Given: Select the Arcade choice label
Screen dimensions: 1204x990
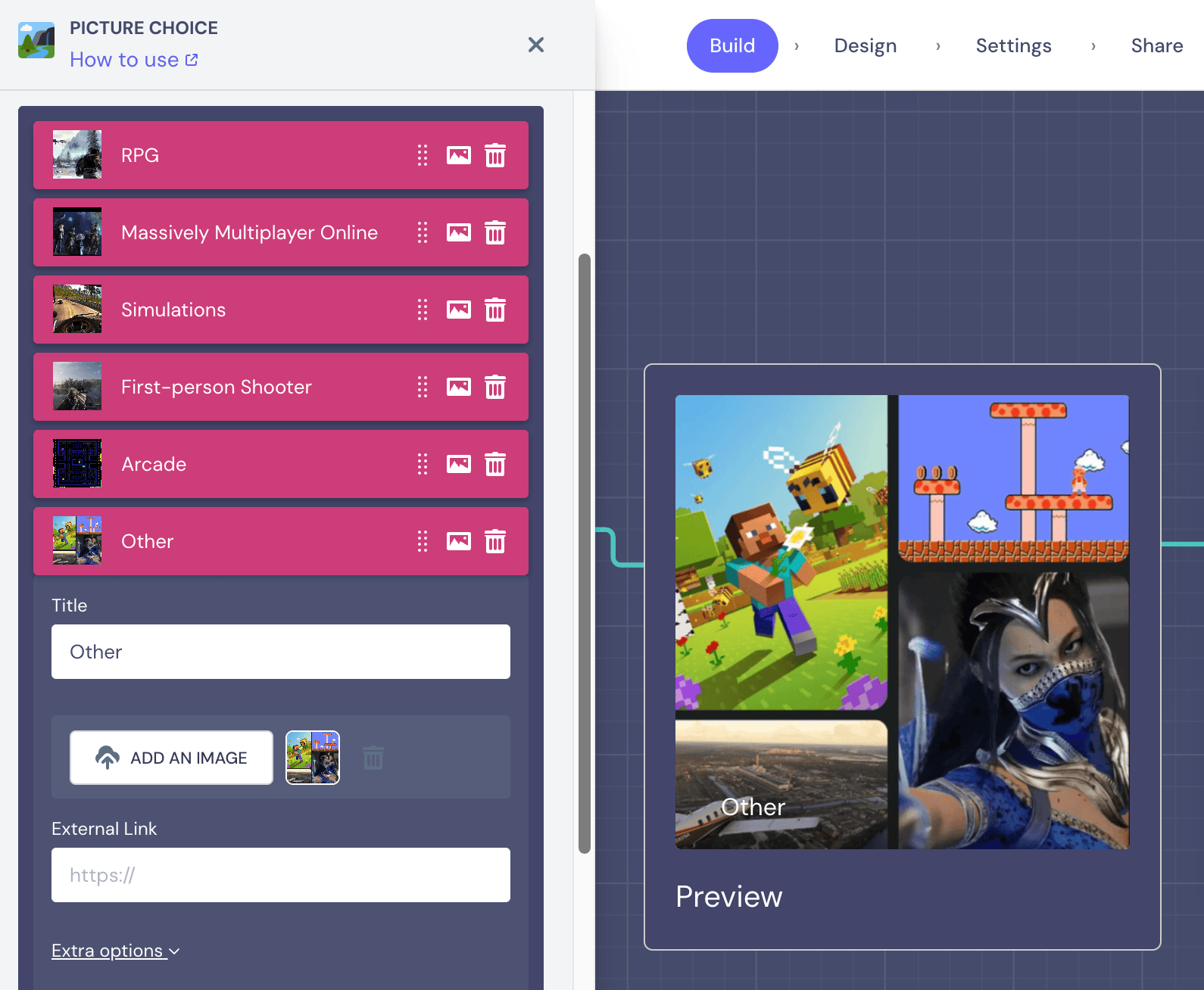Looking at the screenshot, I should [154, 464].
